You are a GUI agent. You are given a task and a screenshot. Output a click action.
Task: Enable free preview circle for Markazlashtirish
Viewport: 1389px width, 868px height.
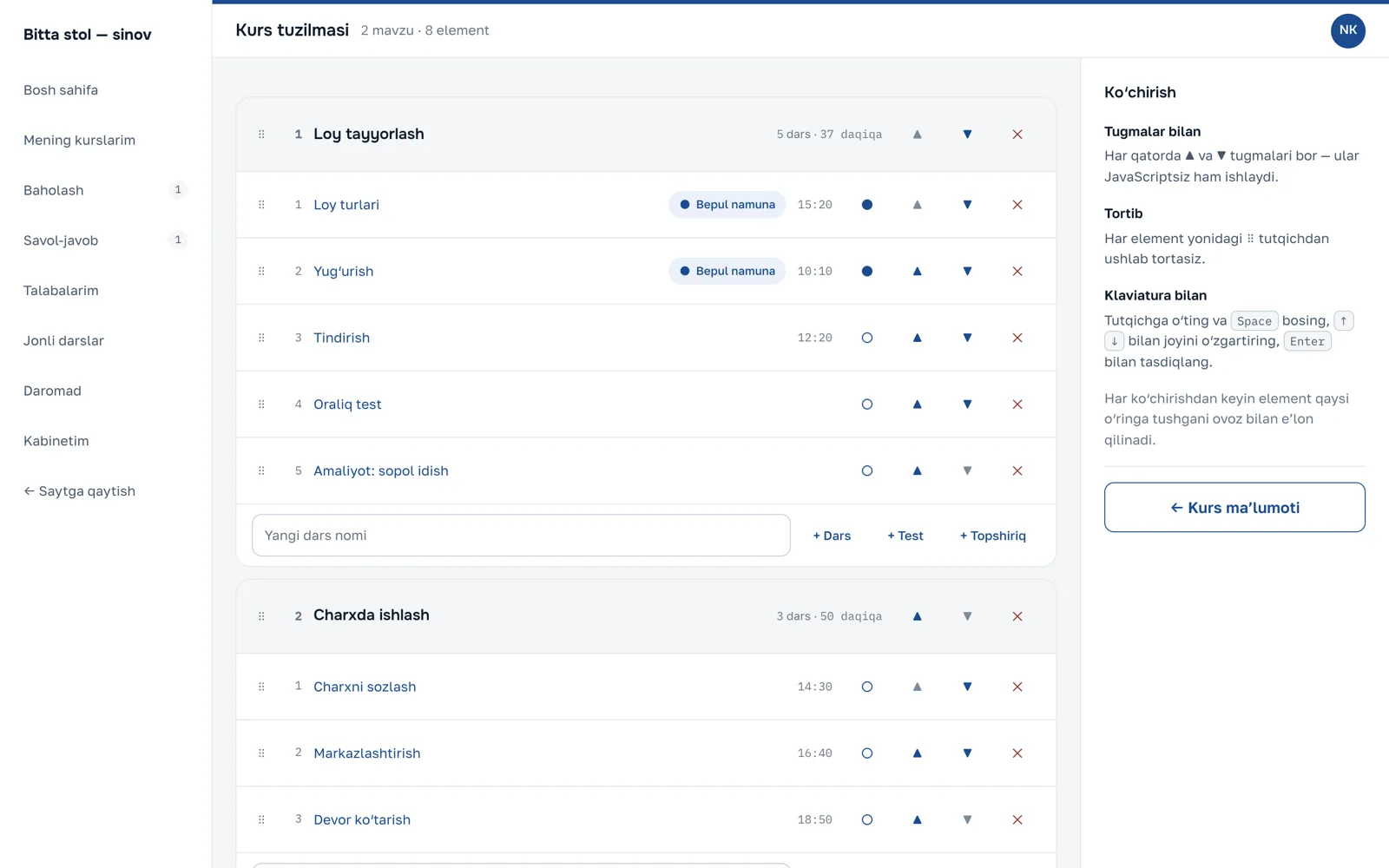(x=866, y=753)
